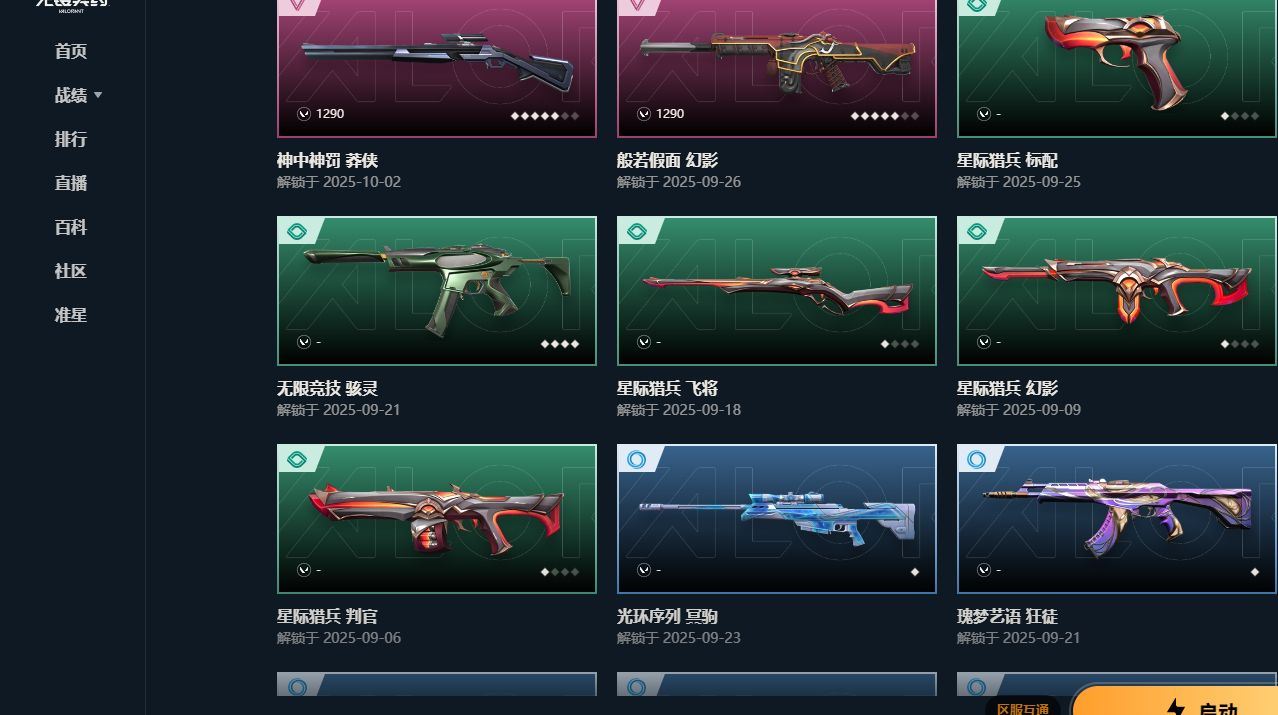
Task: Select the 星际猎兵 飞将 skin thumbnail
Action: coord(777,291)
